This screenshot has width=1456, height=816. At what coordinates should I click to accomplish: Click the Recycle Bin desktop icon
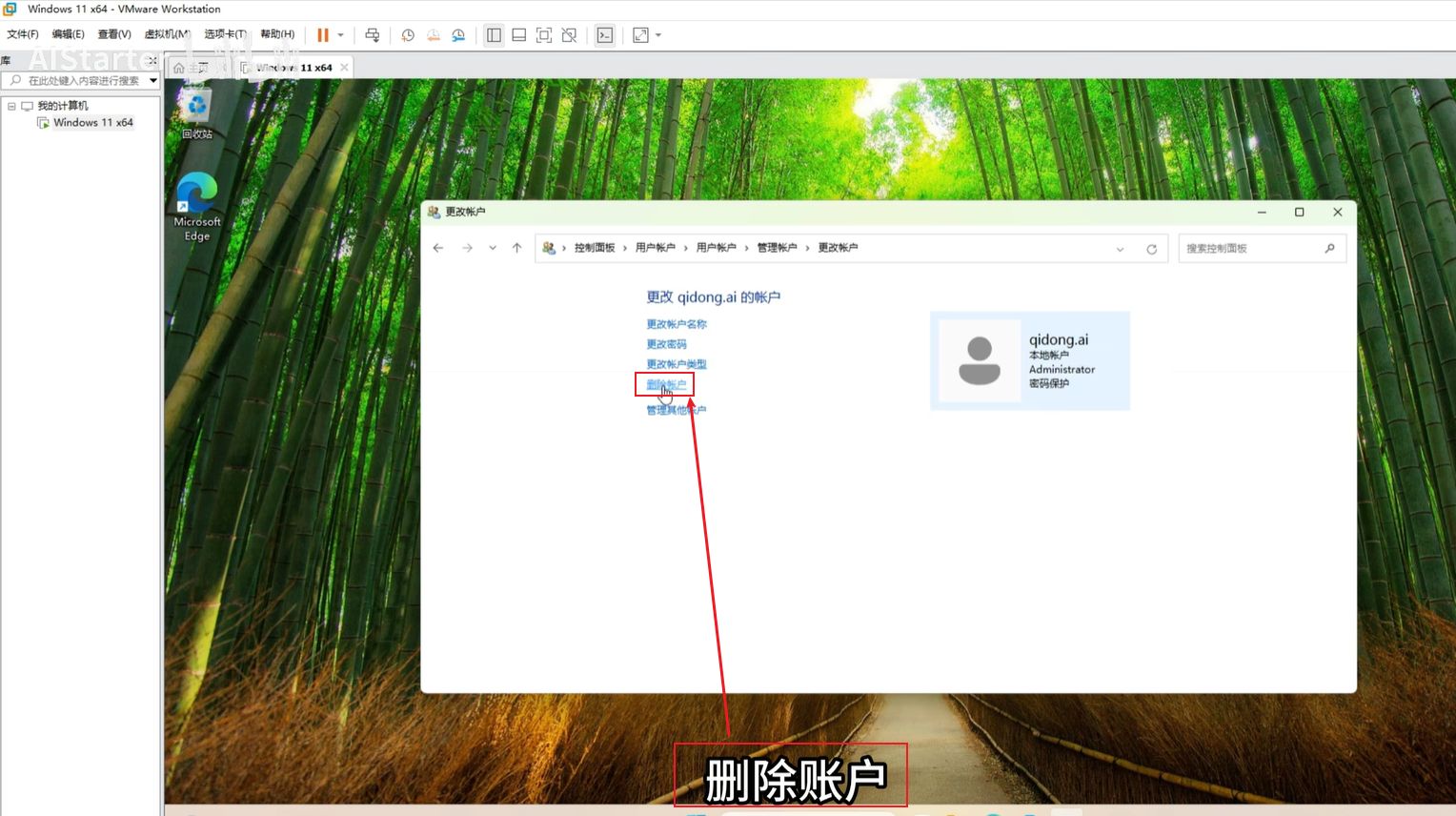(197, 112)
